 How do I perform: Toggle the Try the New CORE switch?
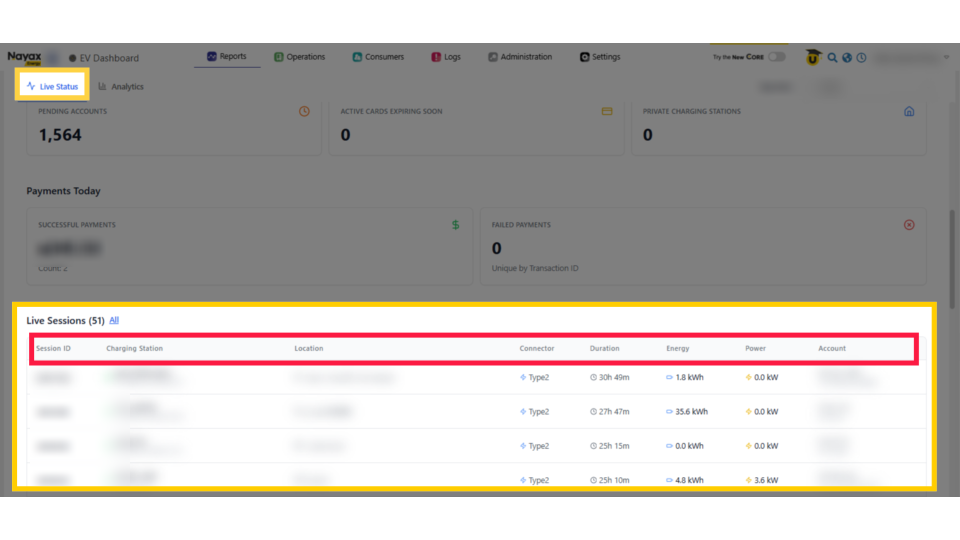(x=776, y=57)
